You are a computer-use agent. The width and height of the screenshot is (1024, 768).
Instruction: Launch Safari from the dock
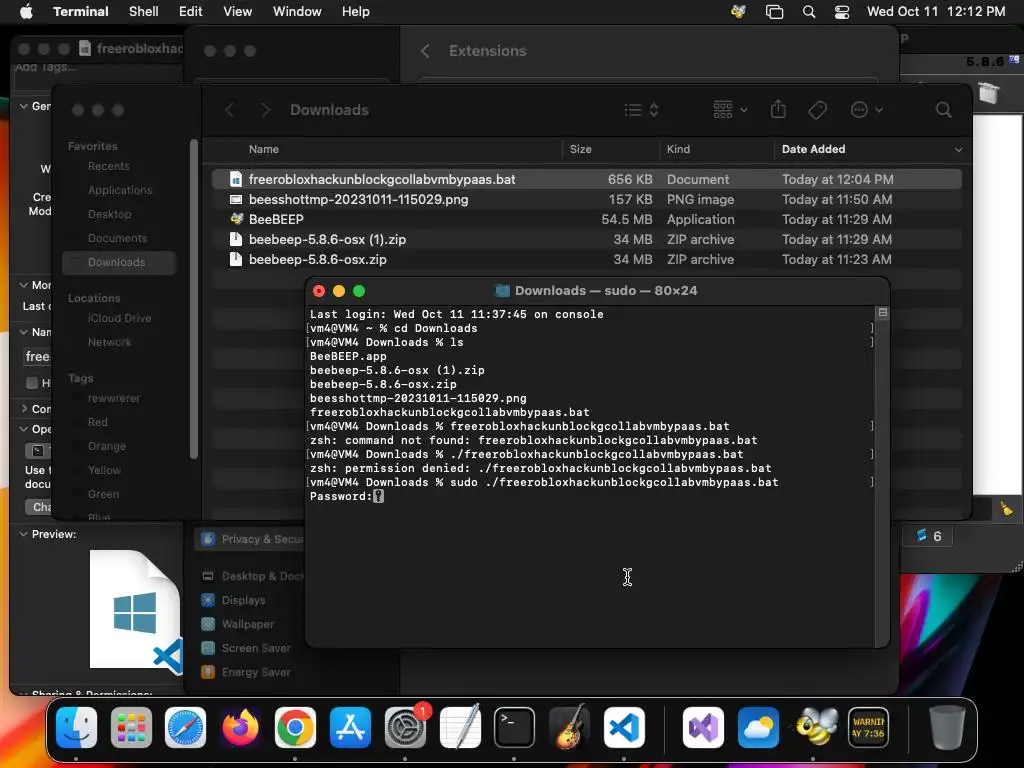click(x=185, y=728)
